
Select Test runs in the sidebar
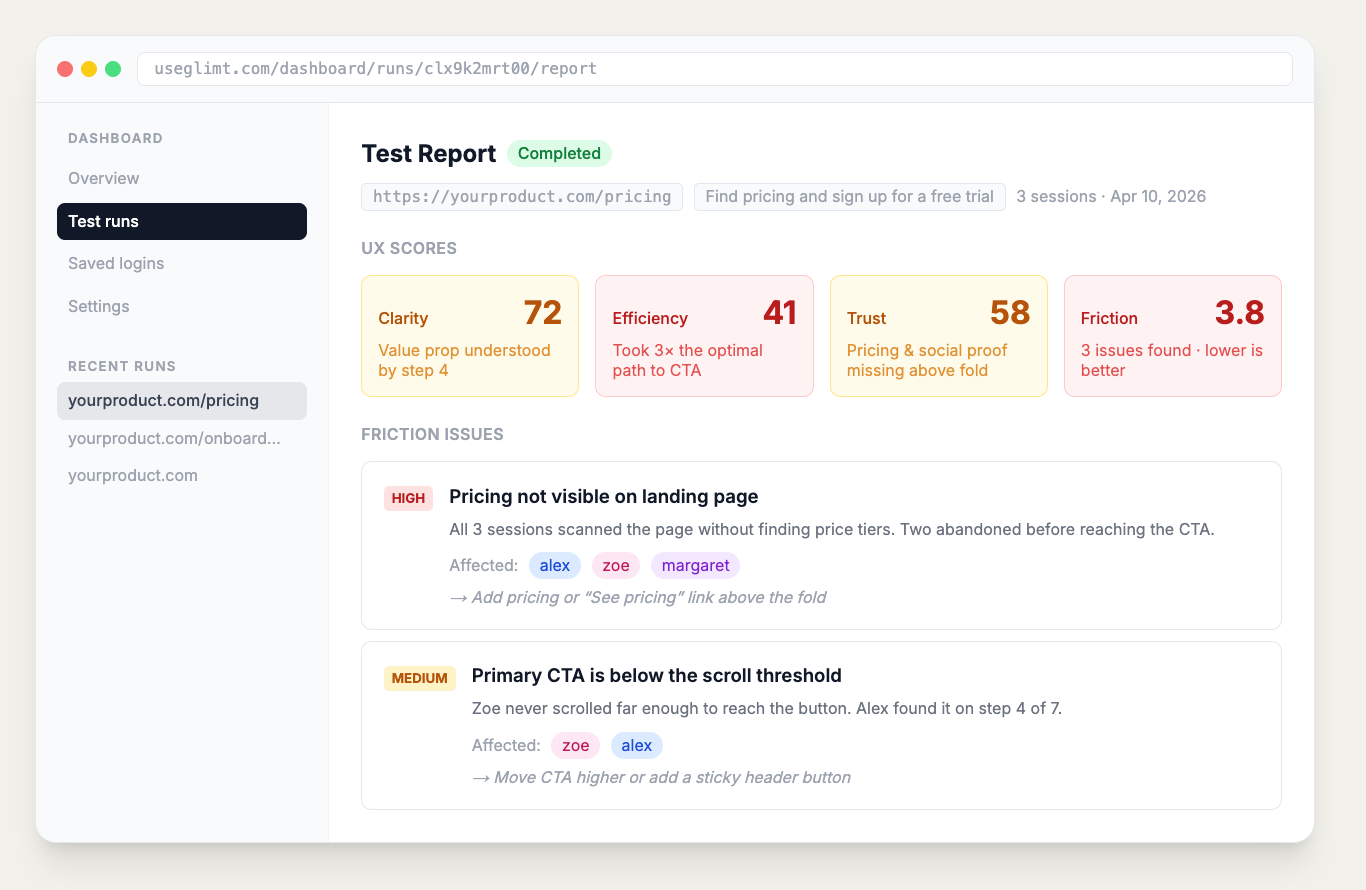pyautogui.click(x=181, y=221)
